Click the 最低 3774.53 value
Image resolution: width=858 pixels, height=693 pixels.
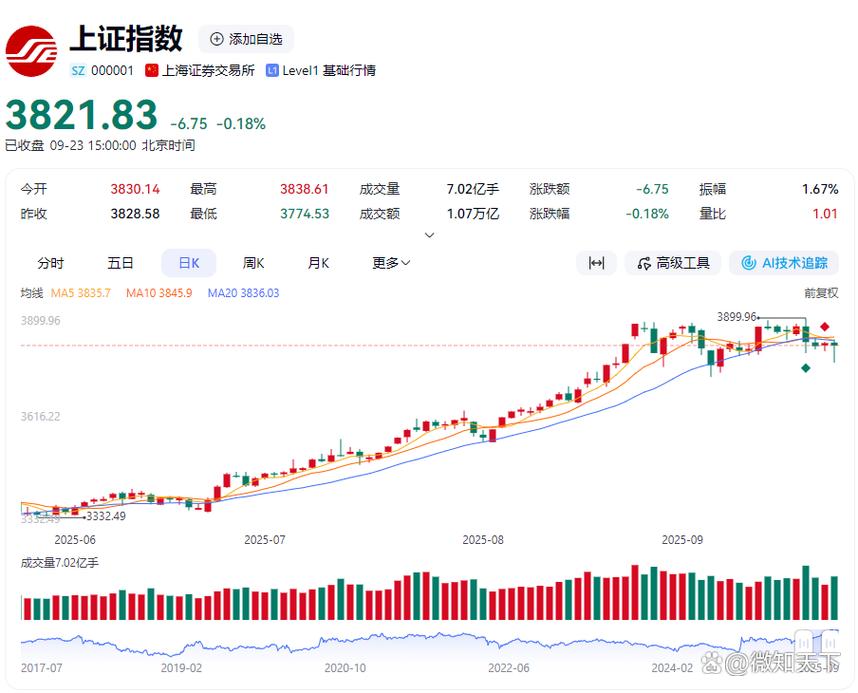(x=305, y=214)
